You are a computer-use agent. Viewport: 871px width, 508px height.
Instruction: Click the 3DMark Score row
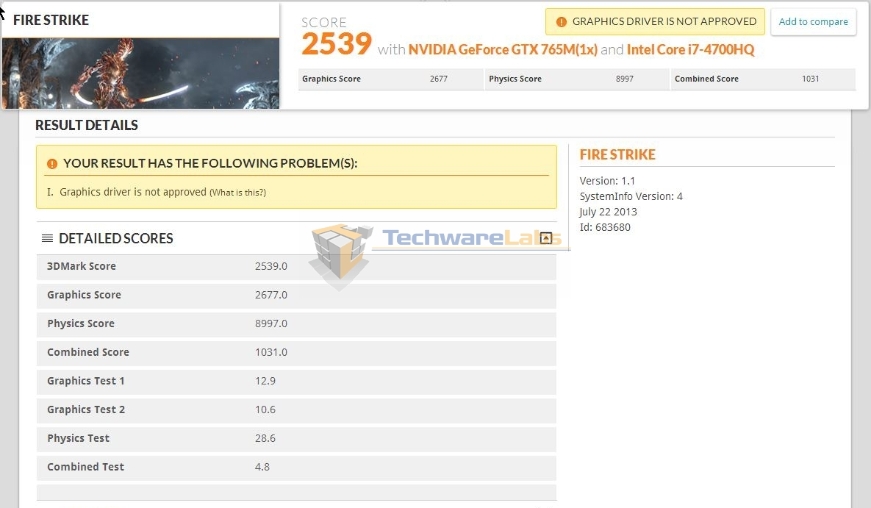296,266
